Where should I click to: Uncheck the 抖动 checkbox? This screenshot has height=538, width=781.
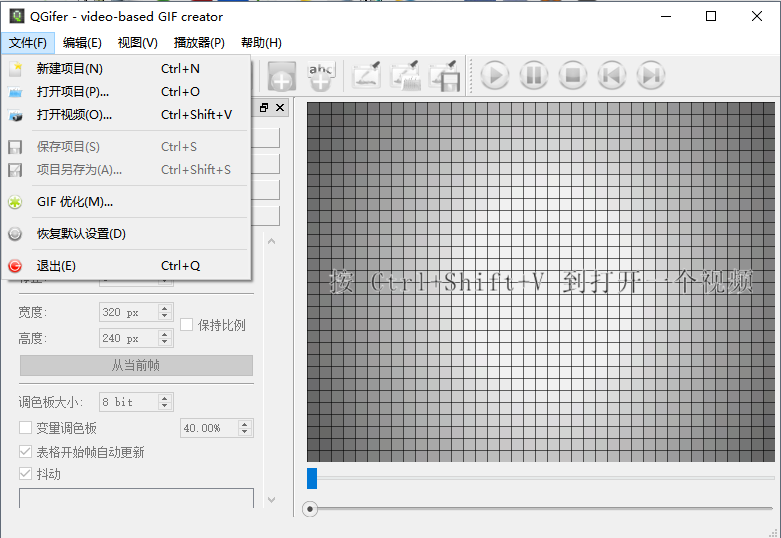(26, 474)
